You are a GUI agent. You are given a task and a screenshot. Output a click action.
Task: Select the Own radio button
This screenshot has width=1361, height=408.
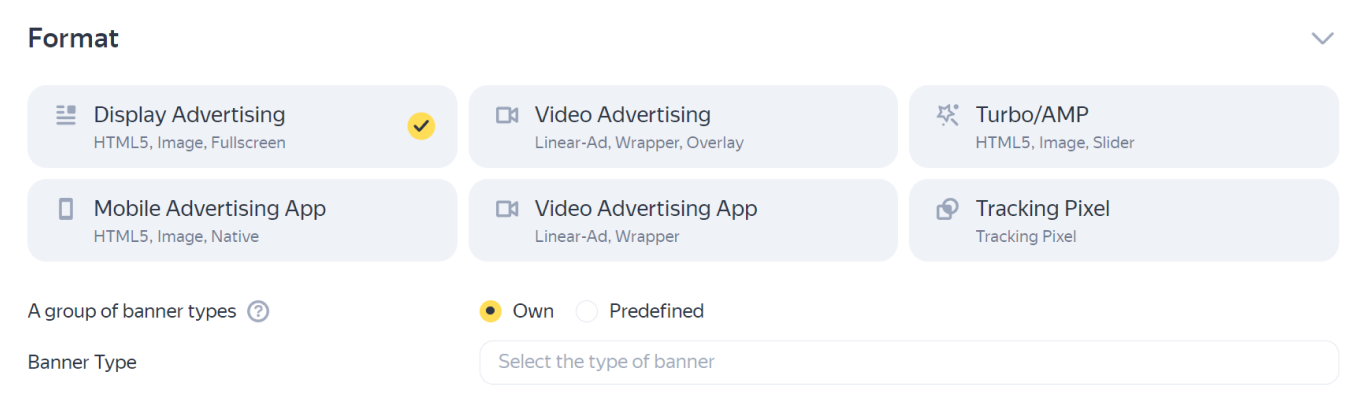click(x=490, y=311)
